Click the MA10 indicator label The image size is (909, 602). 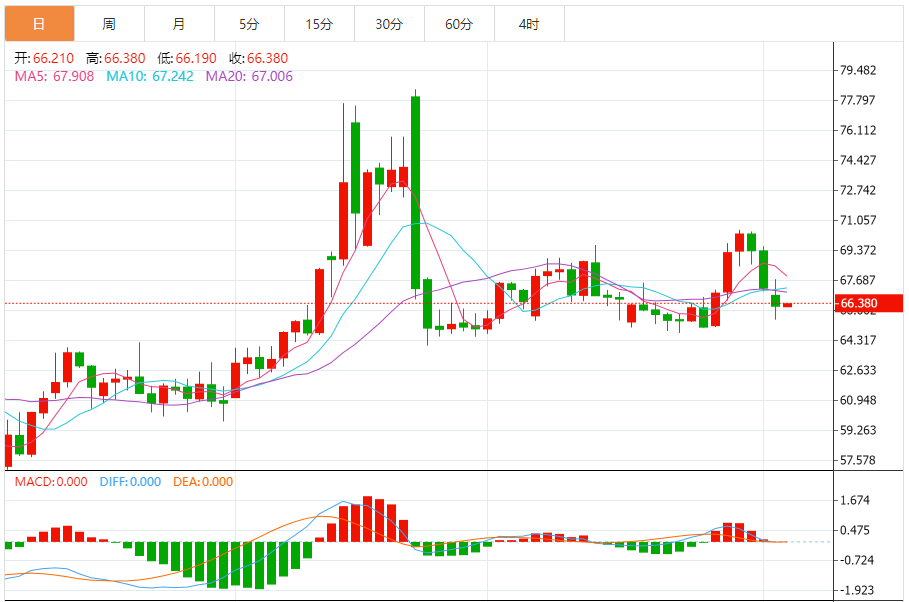pyautogui.click(x=150, y=77)
